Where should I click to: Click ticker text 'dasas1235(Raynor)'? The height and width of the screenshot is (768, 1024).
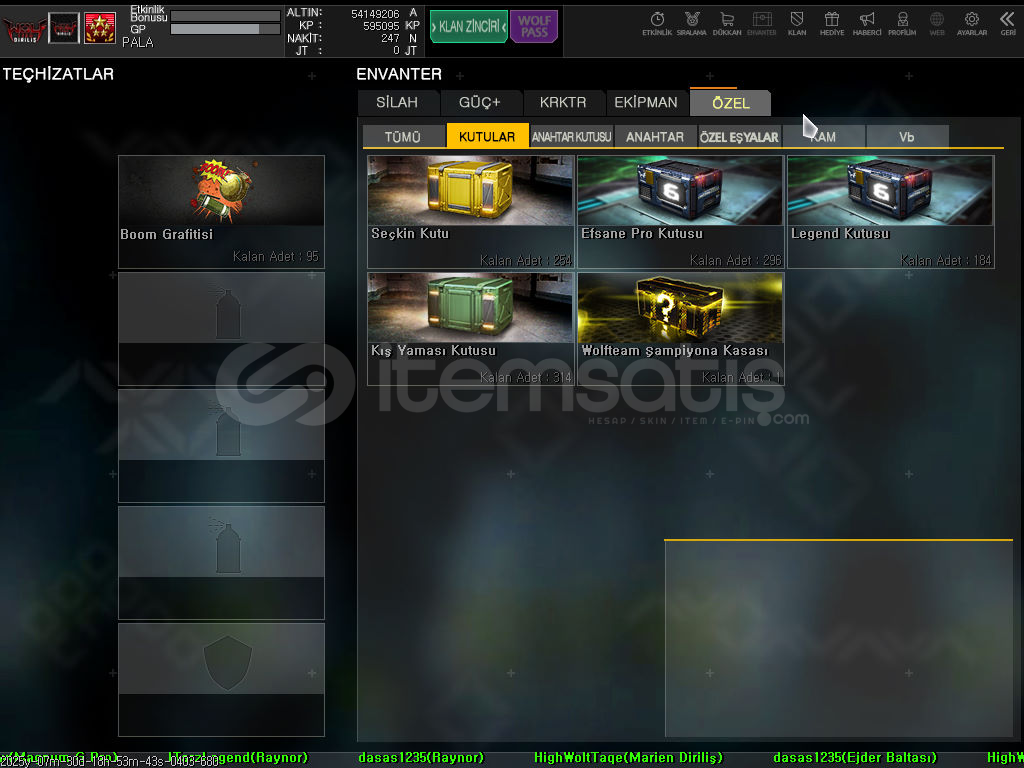(x=421, y=758)
